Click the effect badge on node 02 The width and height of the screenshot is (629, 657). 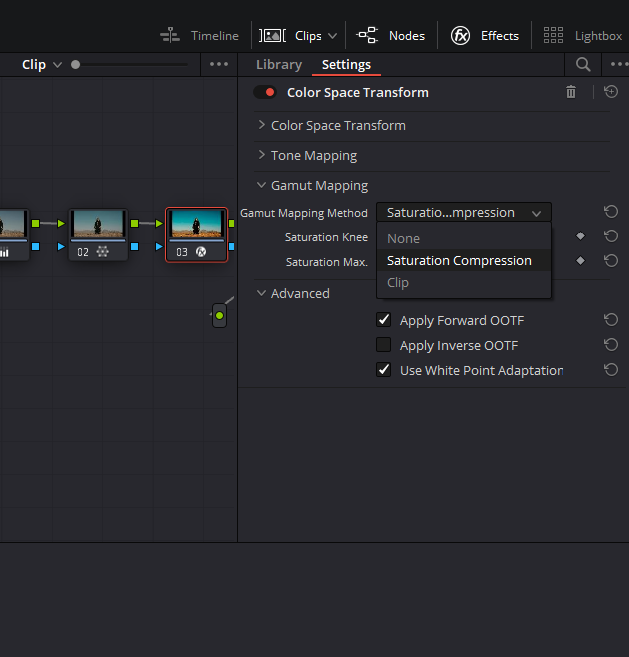tap(103, 252)
